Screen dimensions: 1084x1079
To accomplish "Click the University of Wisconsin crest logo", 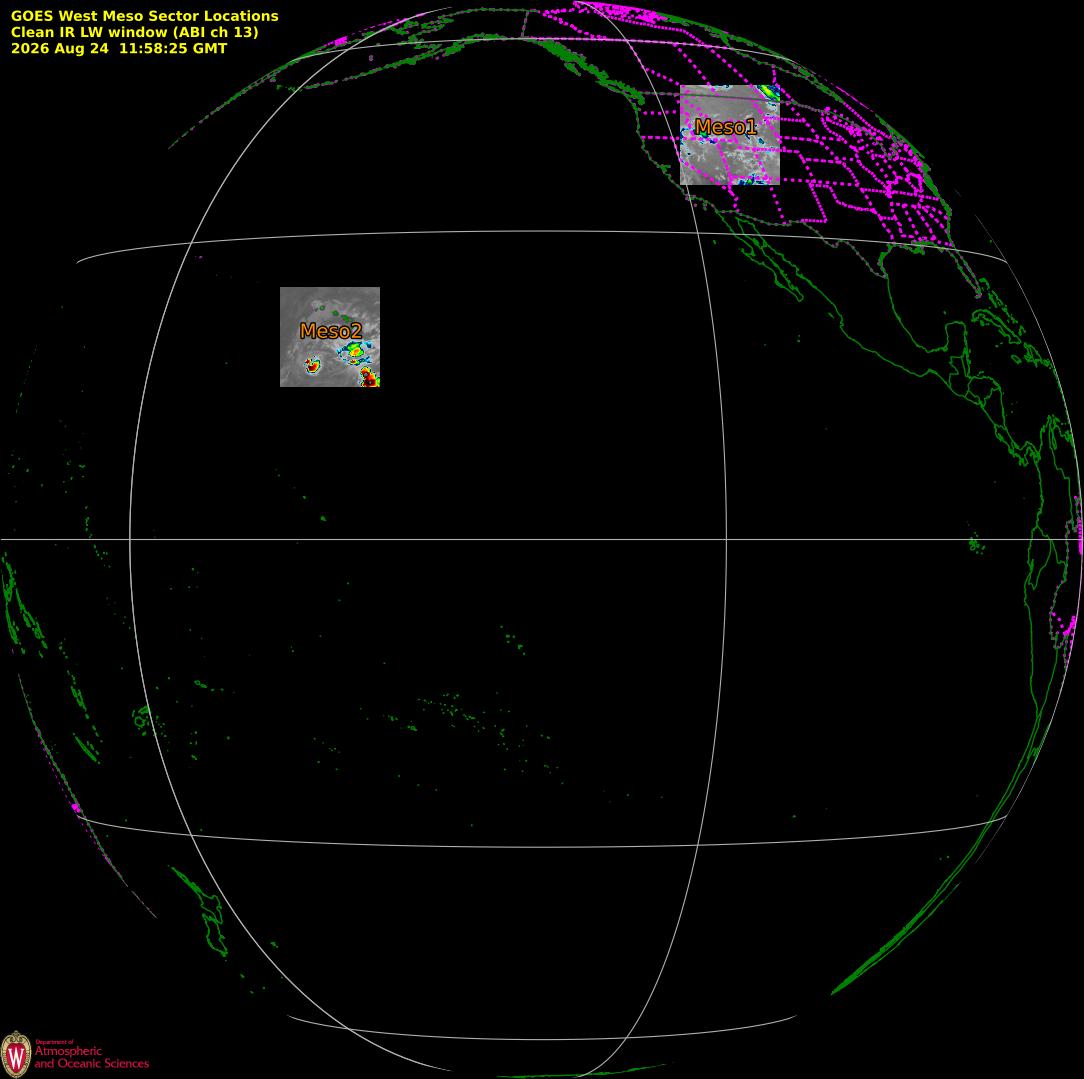I will [x=16, y=1053].
